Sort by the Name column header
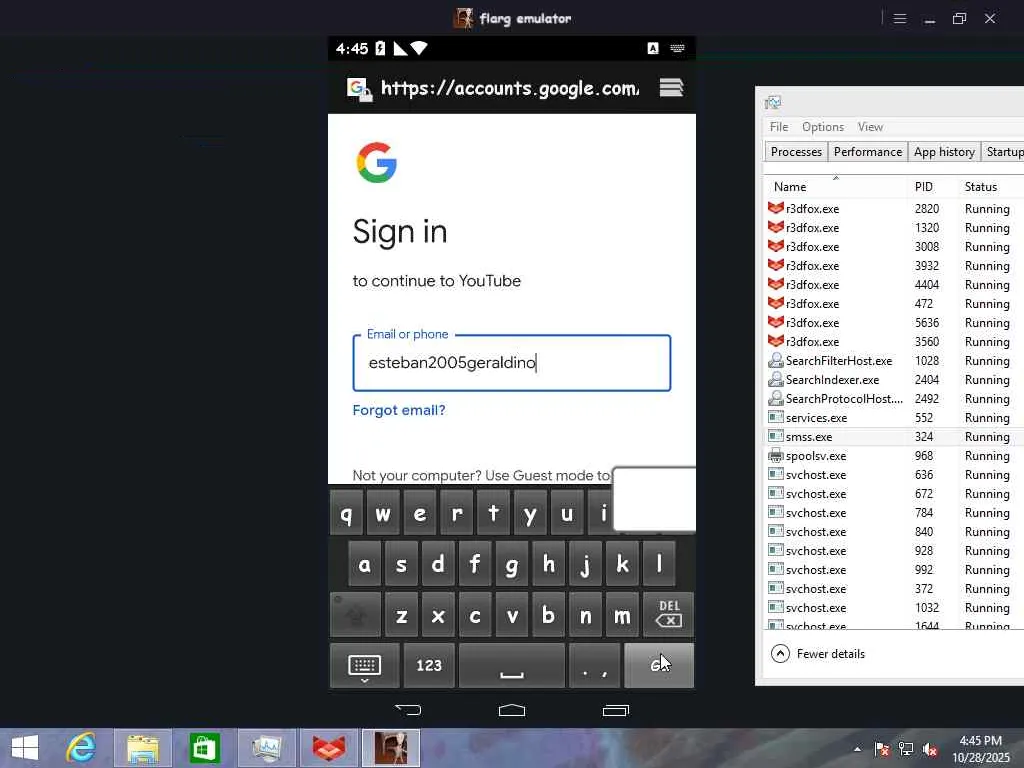Screen dimensions: 1024x768 (x=836, y=187)
